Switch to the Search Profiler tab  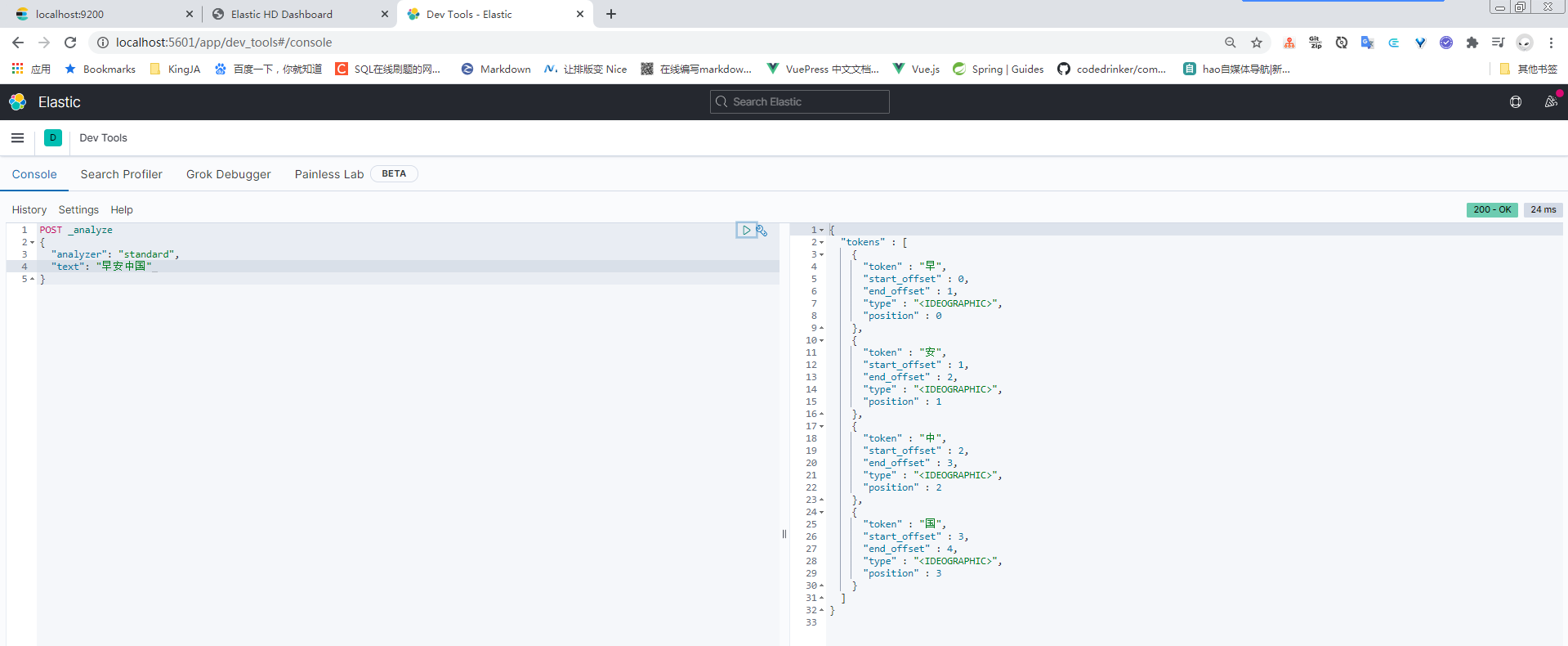(x=121, y=174)
